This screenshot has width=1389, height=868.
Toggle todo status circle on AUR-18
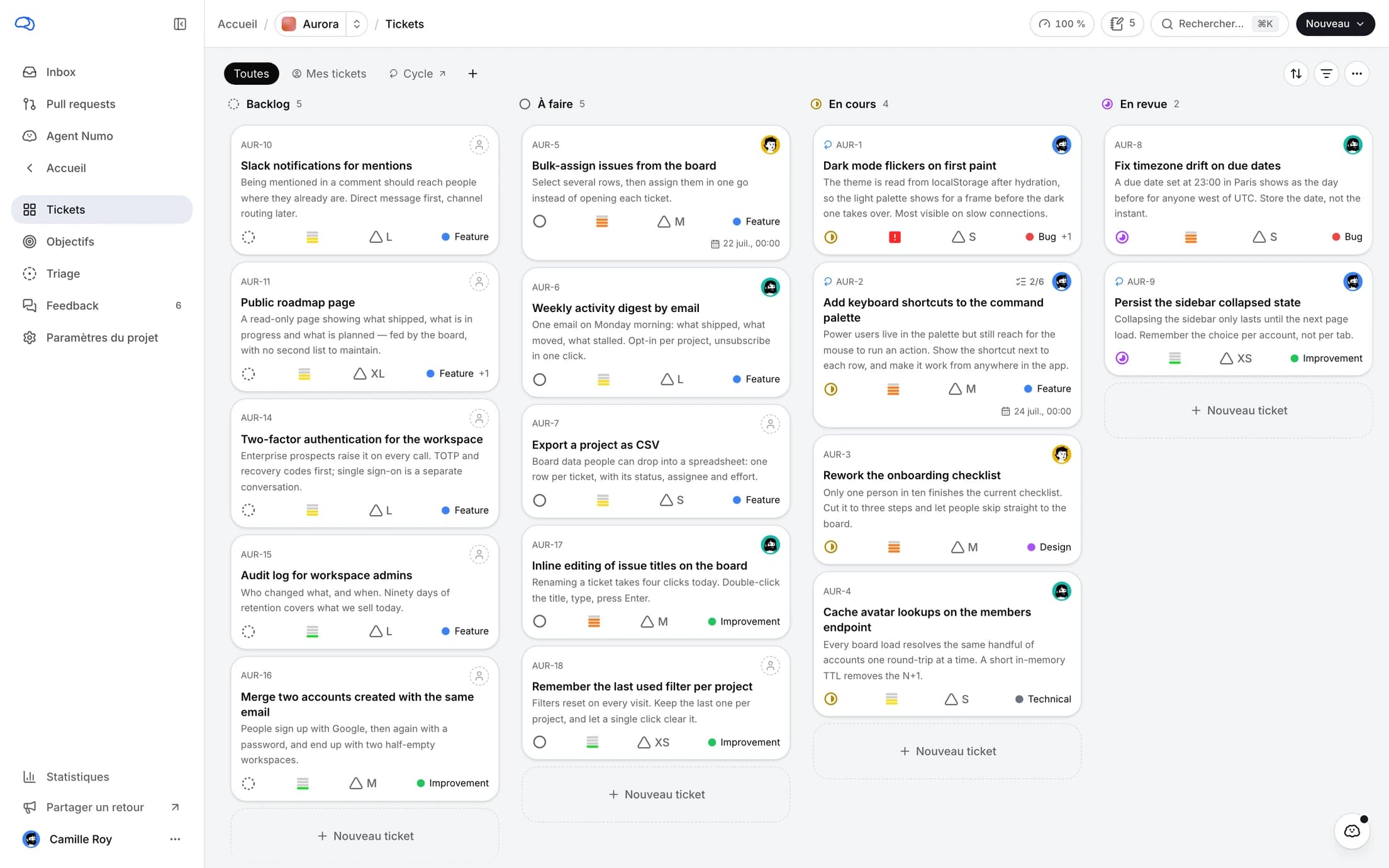tap(539, 742)
